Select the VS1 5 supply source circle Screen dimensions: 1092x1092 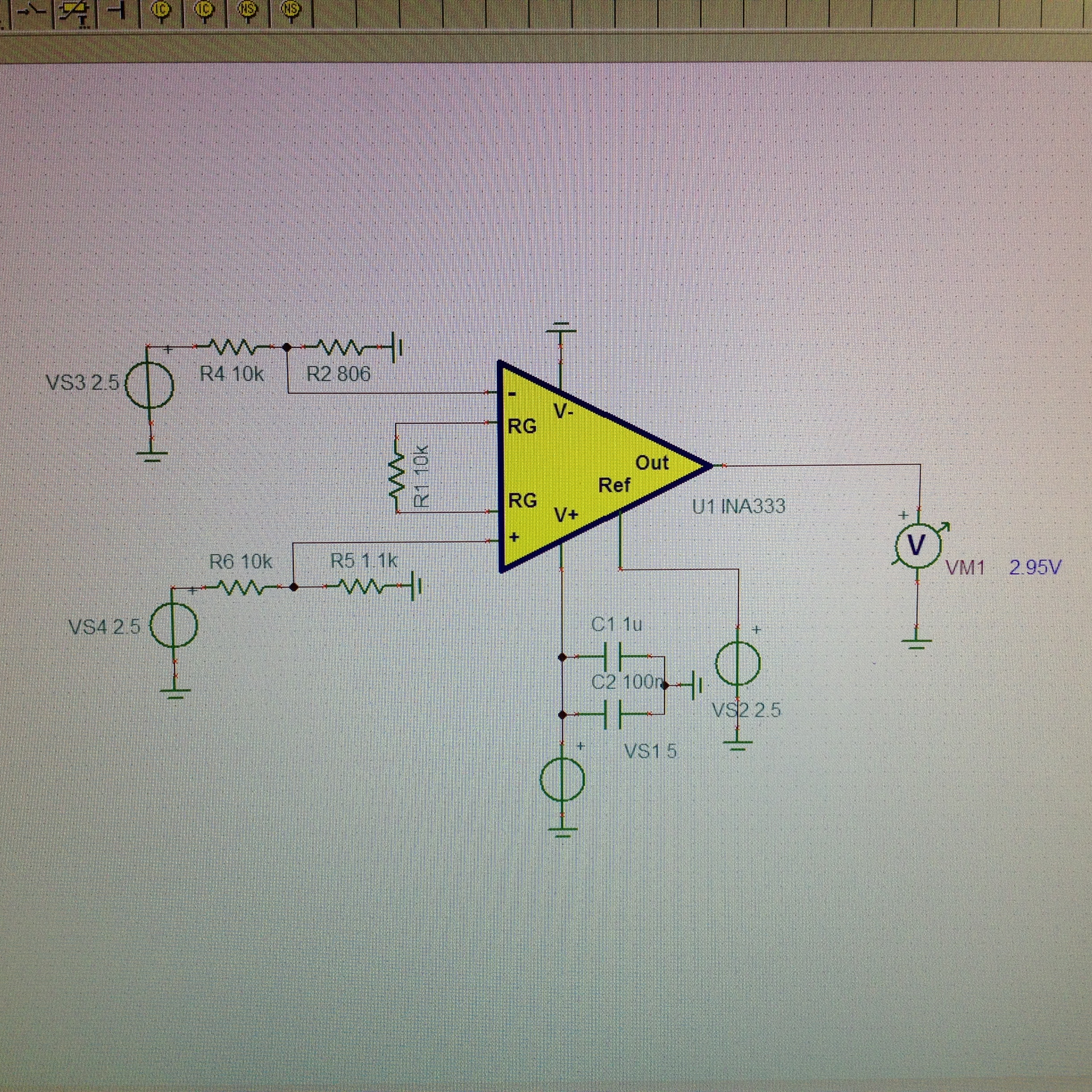563,779
